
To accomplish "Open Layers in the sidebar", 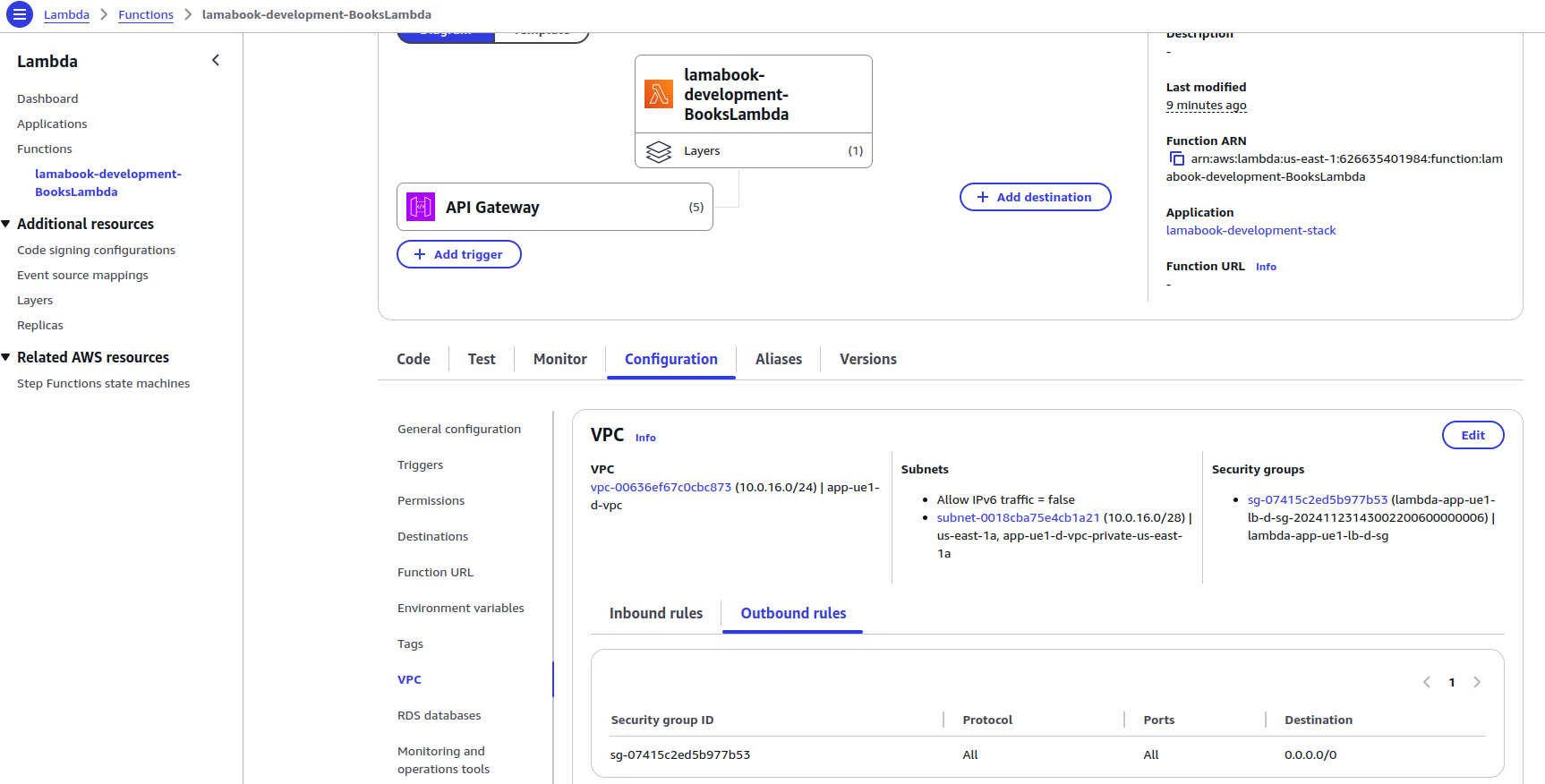I will pos(35,300).
